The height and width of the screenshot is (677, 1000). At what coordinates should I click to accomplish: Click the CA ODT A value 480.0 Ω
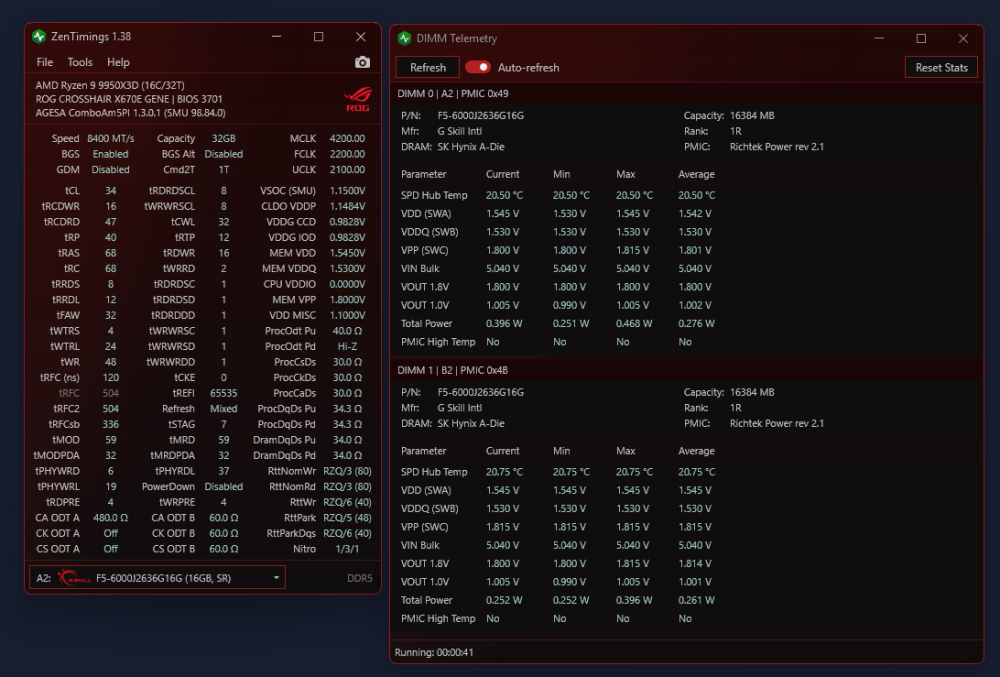pyautogui.click(x=110, y=518)
